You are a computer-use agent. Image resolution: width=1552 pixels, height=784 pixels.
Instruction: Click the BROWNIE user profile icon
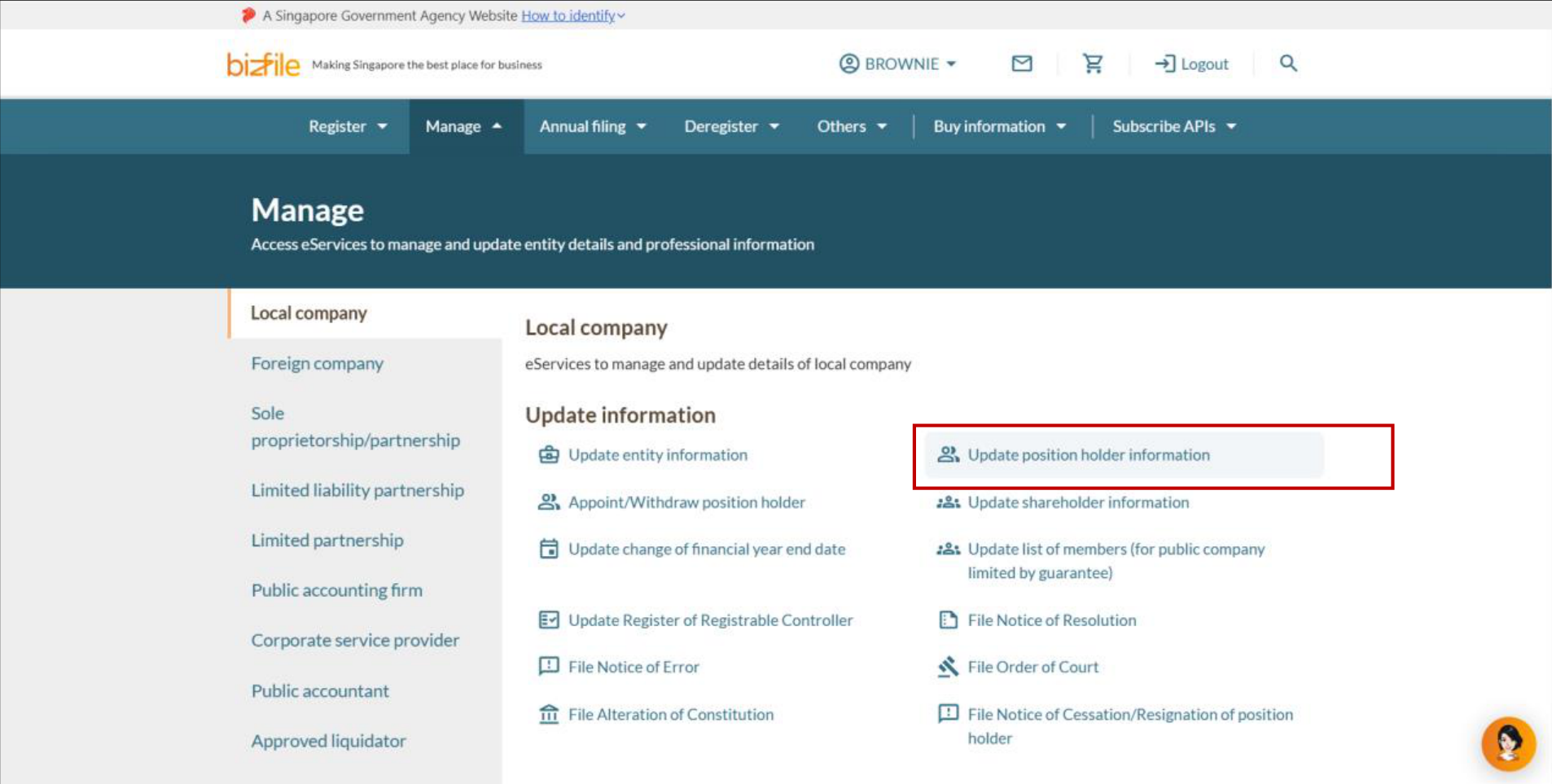coord(849,64)
